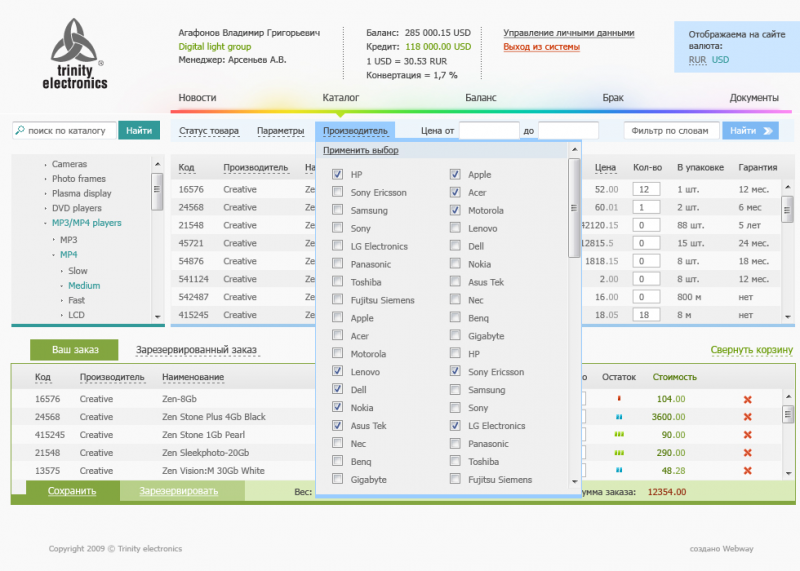
Task: Open Брак in main navigation
Action: pos(613,97)
